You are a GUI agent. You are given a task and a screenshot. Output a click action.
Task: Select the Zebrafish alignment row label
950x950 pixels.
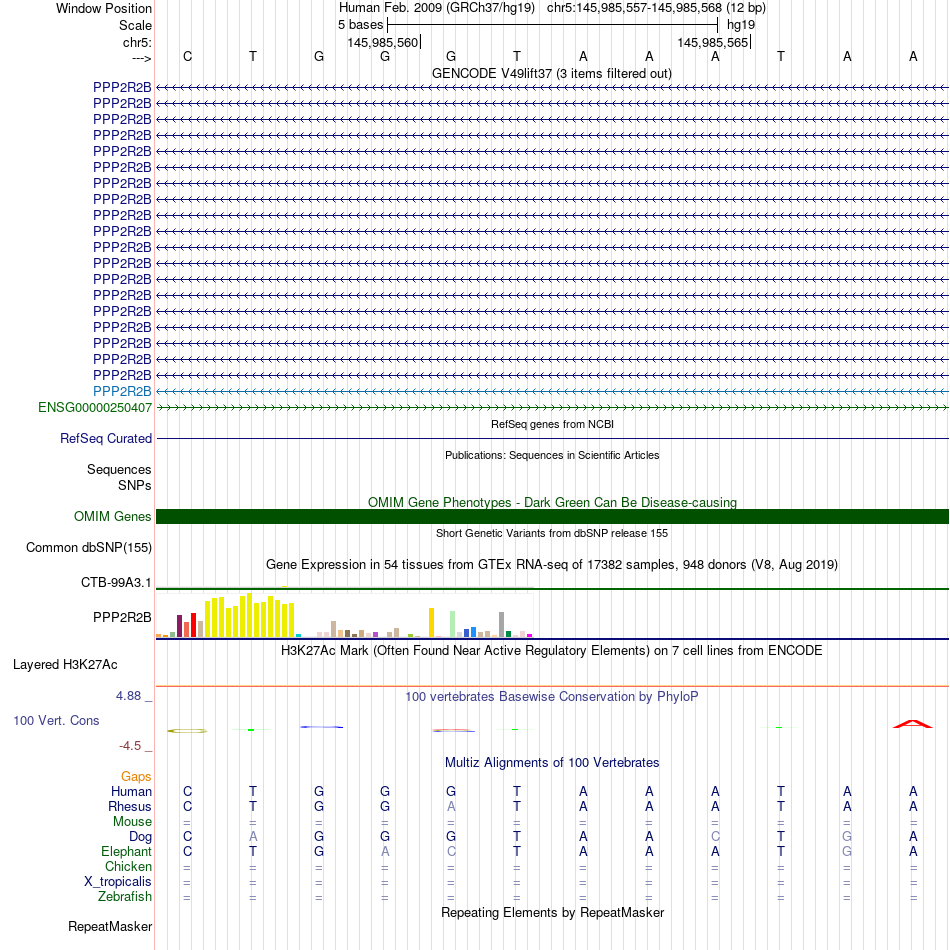pos(125,897)
